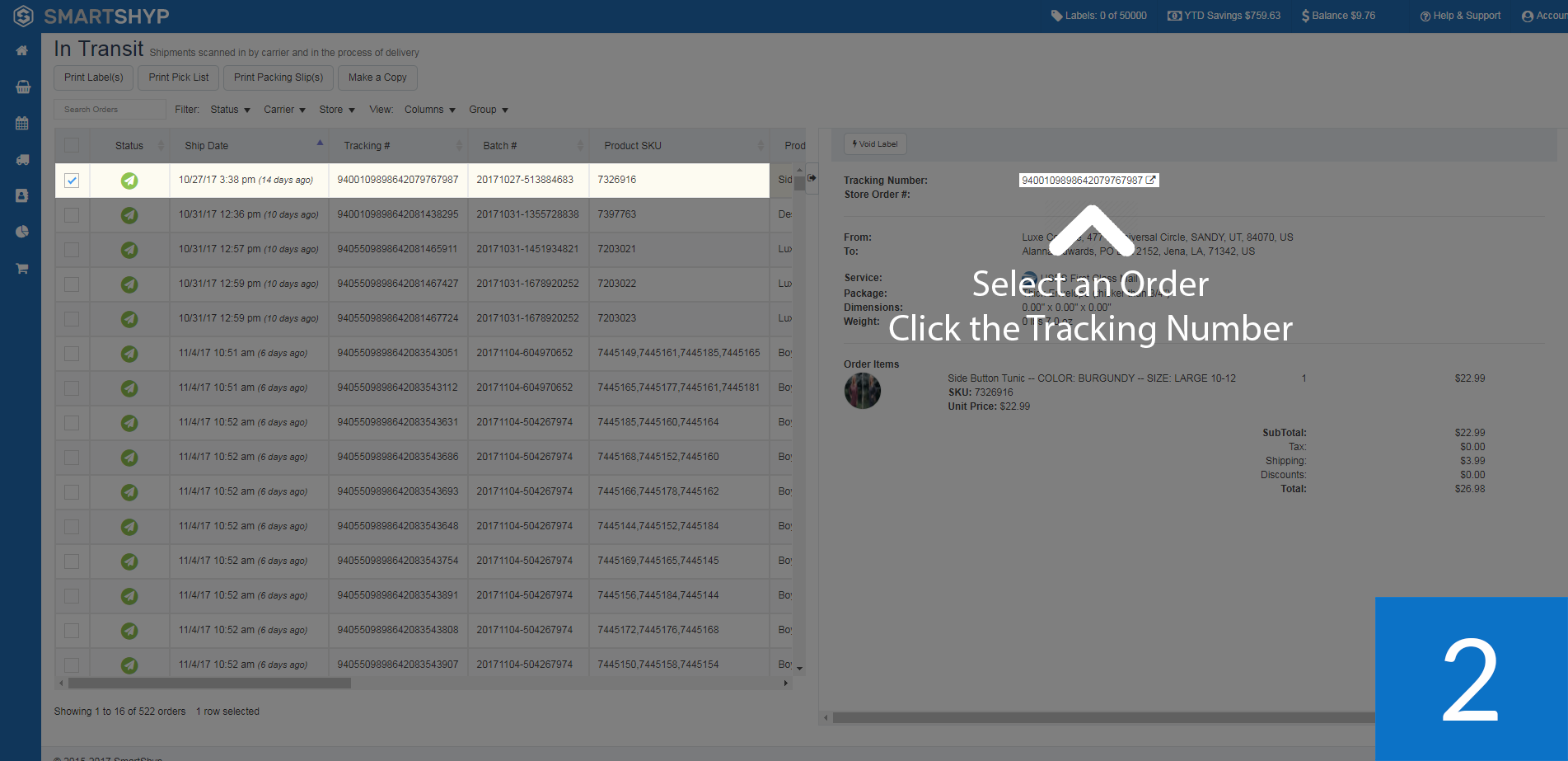This screenshot has height=761, width=1568.
Task: Open Help & Support menu
Action: click(1460, 16)
